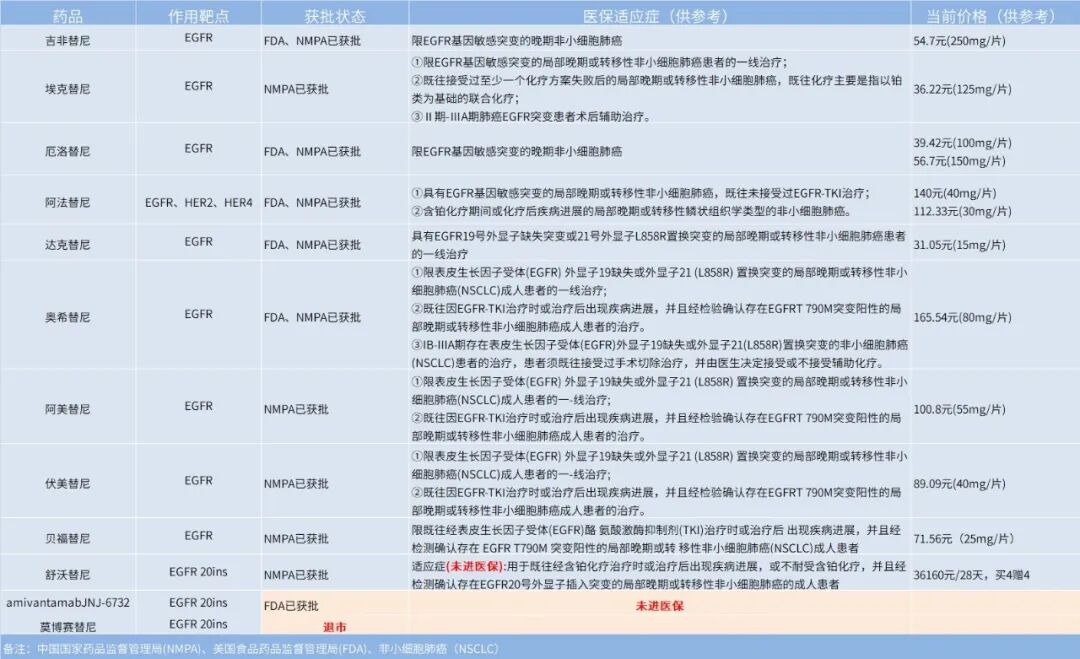The width and height of the screenshot is (1080, 659).
Task: Select drug name 厄洛替尼
Action: (68, 151)
